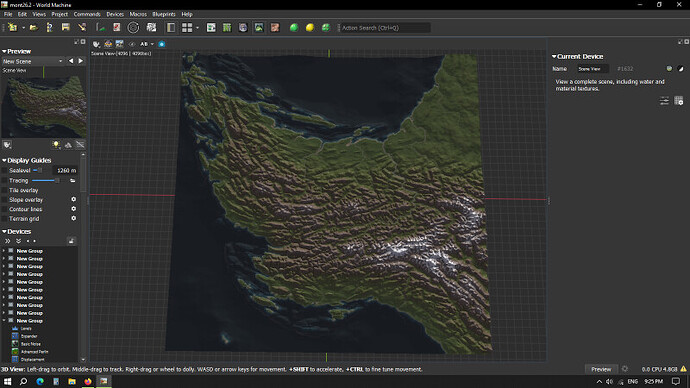This screenshot has width=690, height=388.
Task: Go to next preview with right arrow
Action: (81, 61)
